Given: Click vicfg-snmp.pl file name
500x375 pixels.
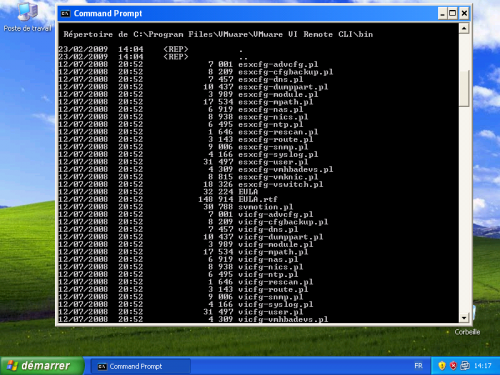Looking at the screenshot, I should pyautogui.click(x=271, y=297).
